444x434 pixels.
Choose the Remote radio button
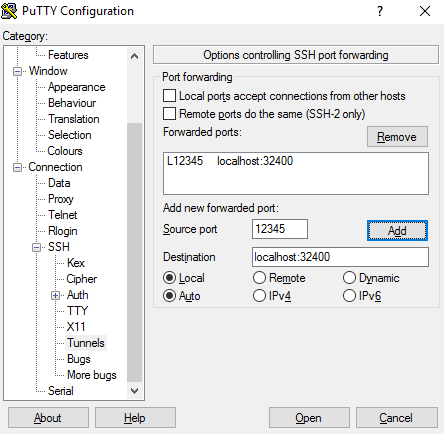point(259,278)
